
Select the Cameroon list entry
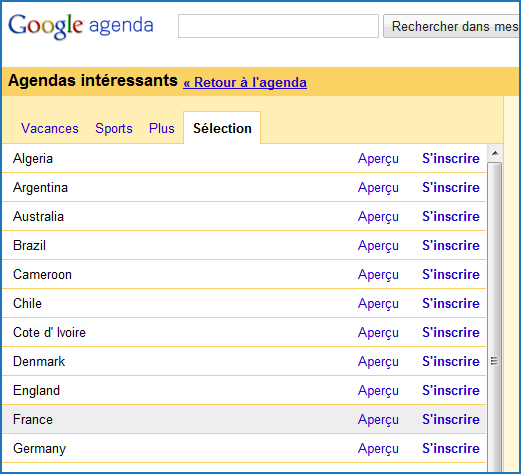point(42,275)
